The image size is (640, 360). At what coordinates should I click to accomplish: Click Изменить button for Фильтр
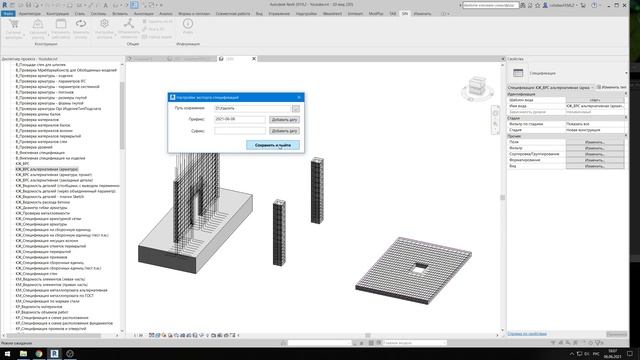click(595, 148)
